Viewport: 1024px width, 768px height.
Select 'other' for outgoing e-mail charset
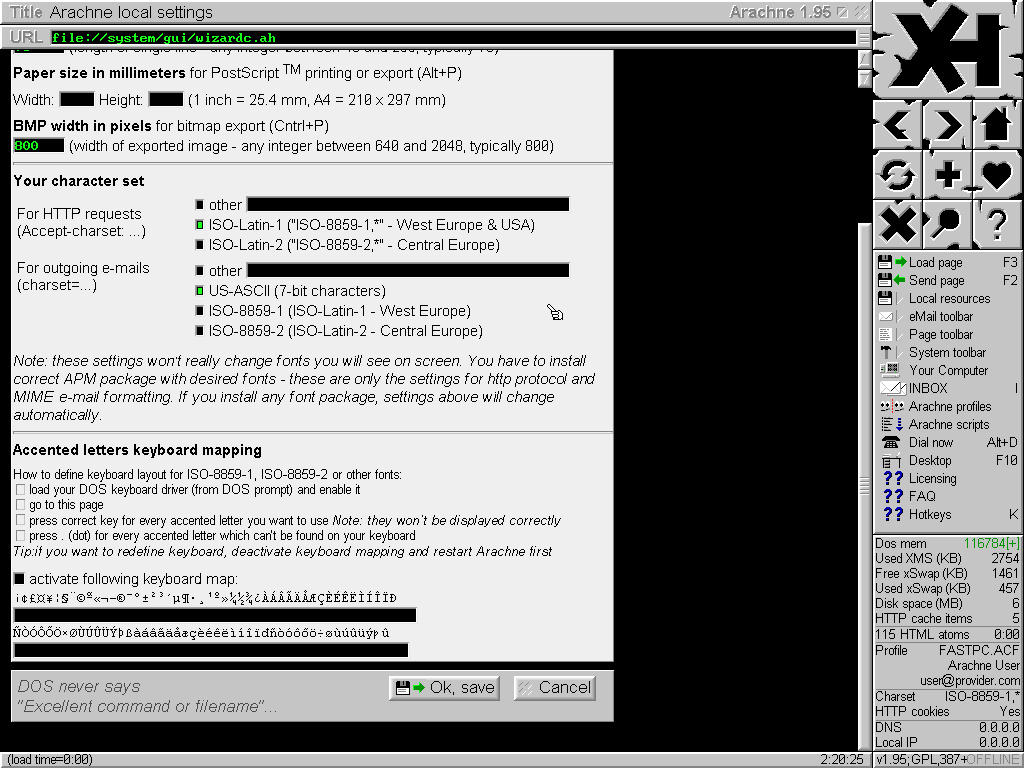pos(200,270)
